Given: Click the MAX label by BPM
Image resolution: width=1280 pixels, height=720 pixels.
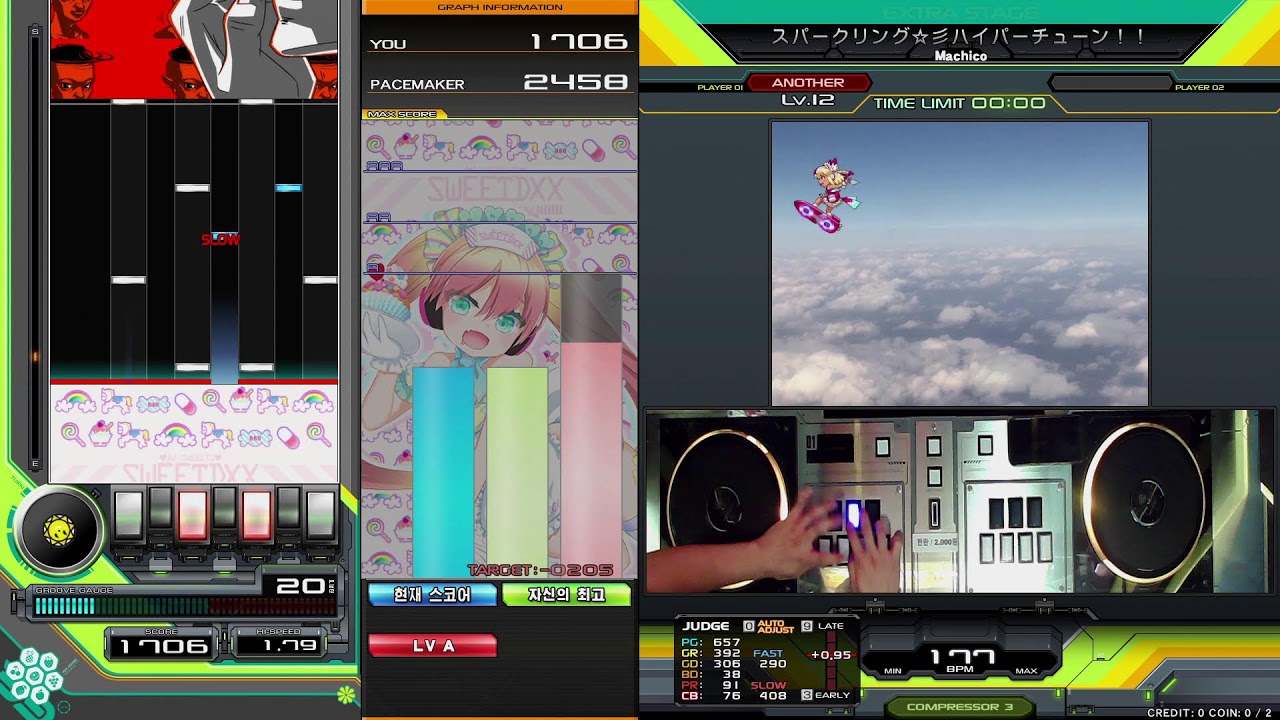Looking at the screenshot, I should pyautogui.click(x=1026, y=671).
